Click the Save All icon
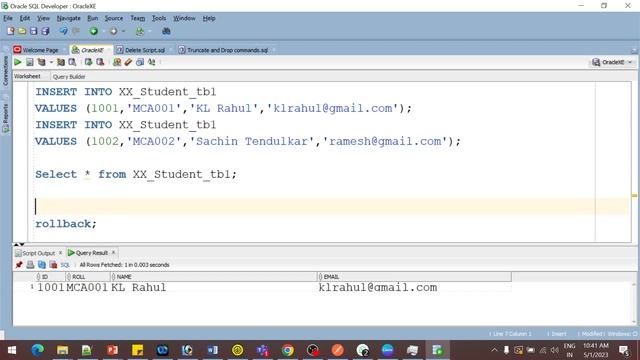640x360 pixels. (45, 31)
